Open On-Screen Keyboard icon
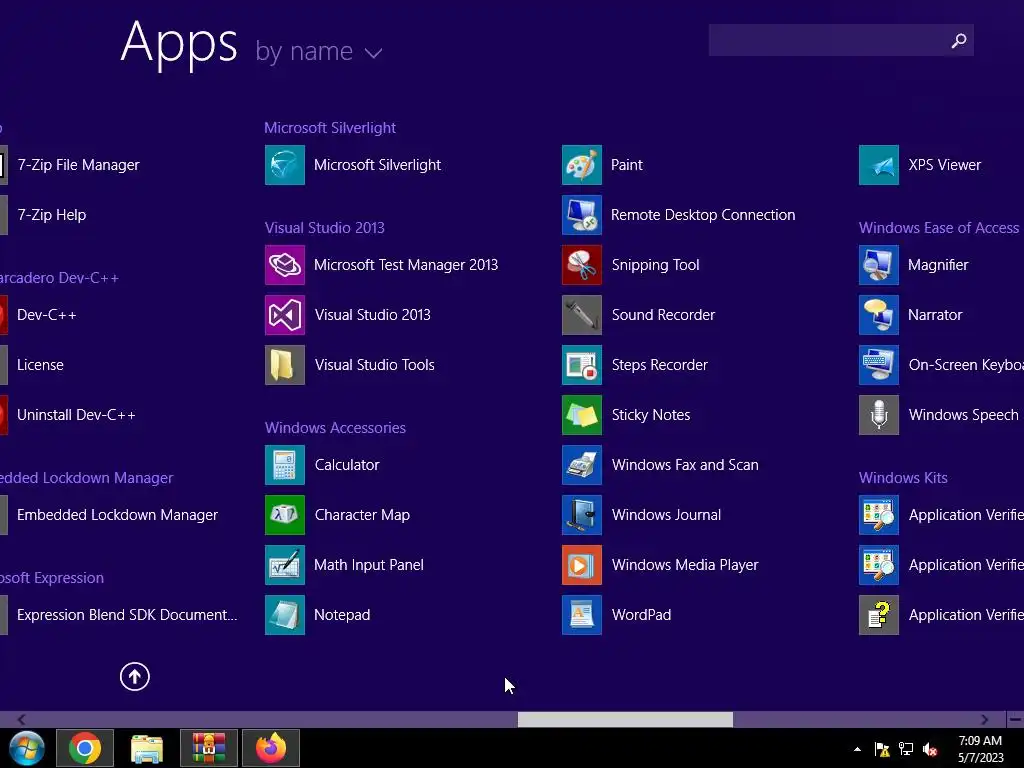Viewport: 1024px width, 768px height. tap(879, 365)
